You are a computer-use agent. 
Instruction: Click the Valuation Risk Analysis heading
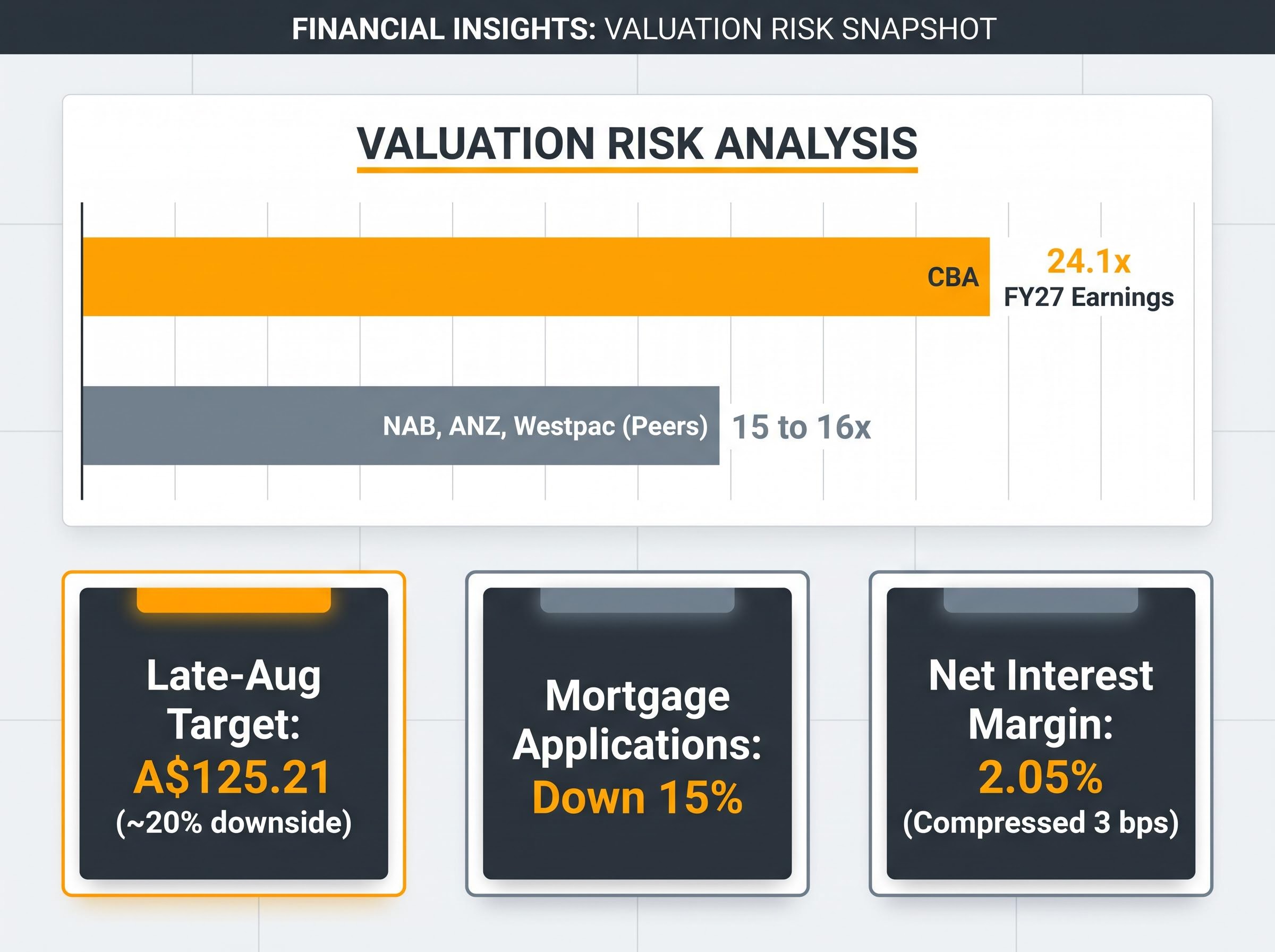[637, 143]
